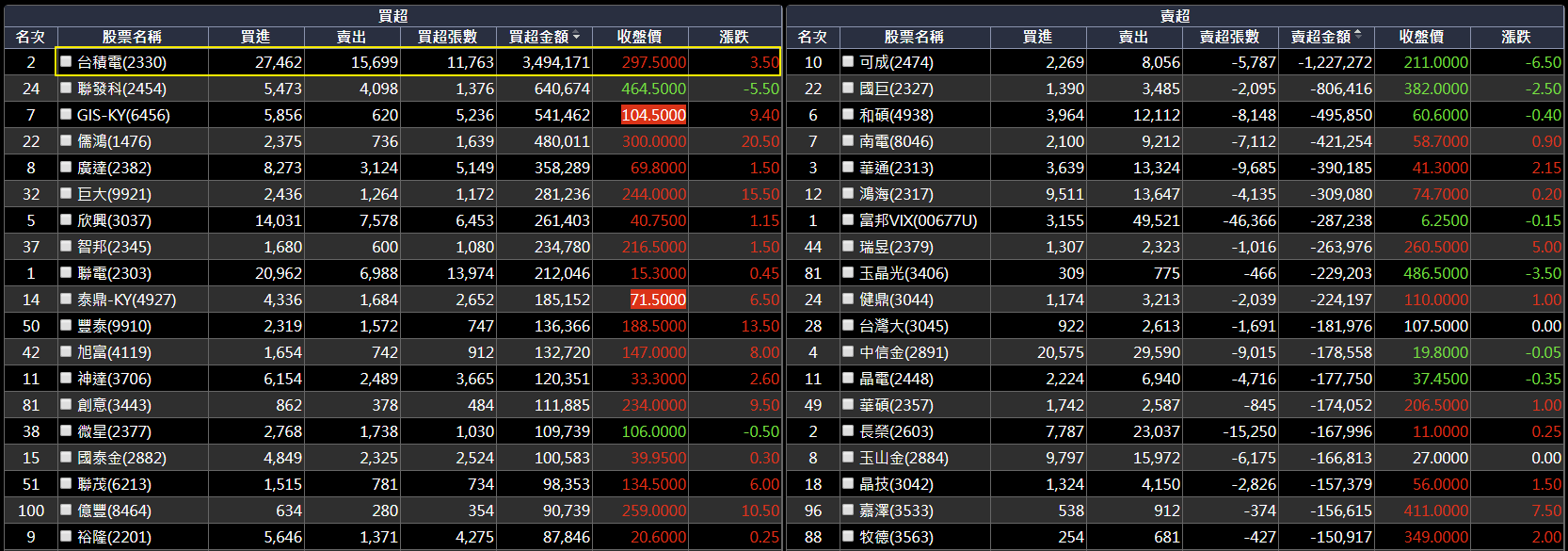Tick the checkbox for GIS-KY(6456)

pos(66,114)
